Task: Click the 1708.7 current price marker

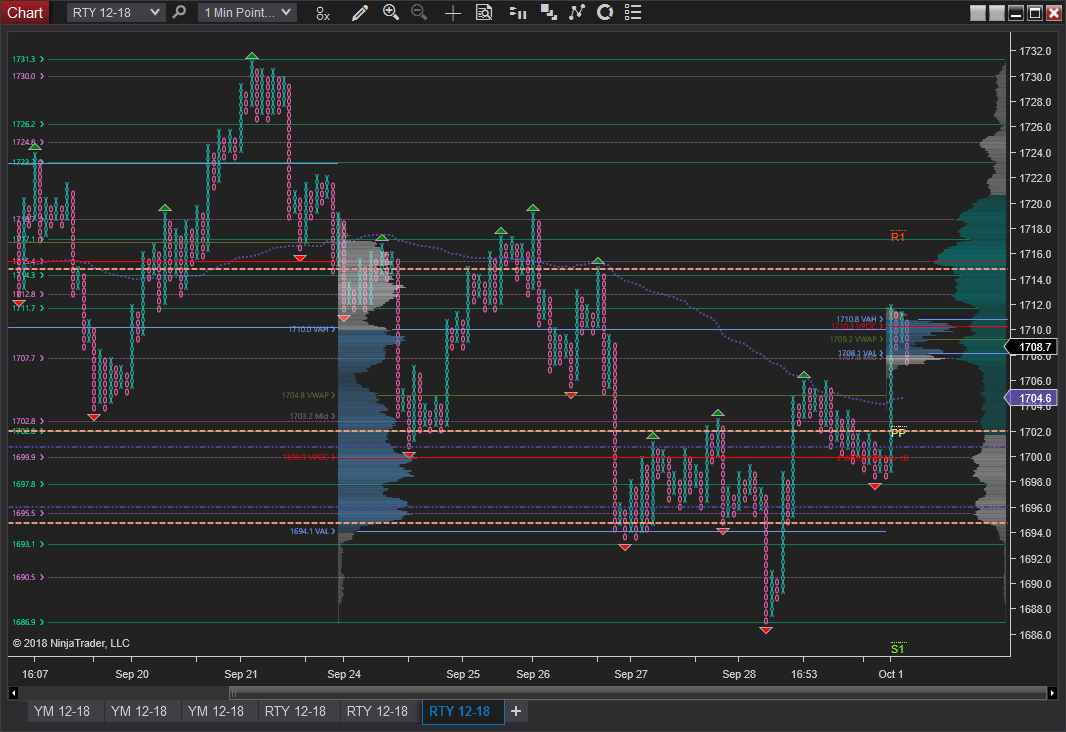Action: [x=1032, y=347]
